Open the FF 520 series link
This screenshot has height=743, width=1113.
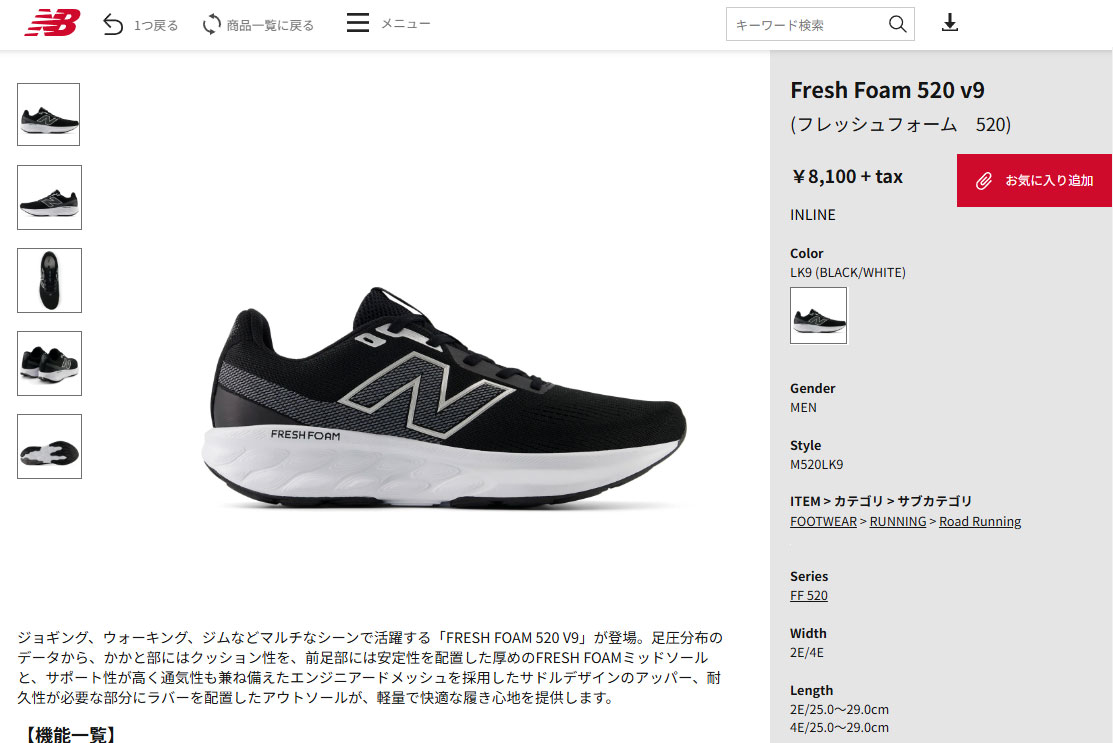808,595
